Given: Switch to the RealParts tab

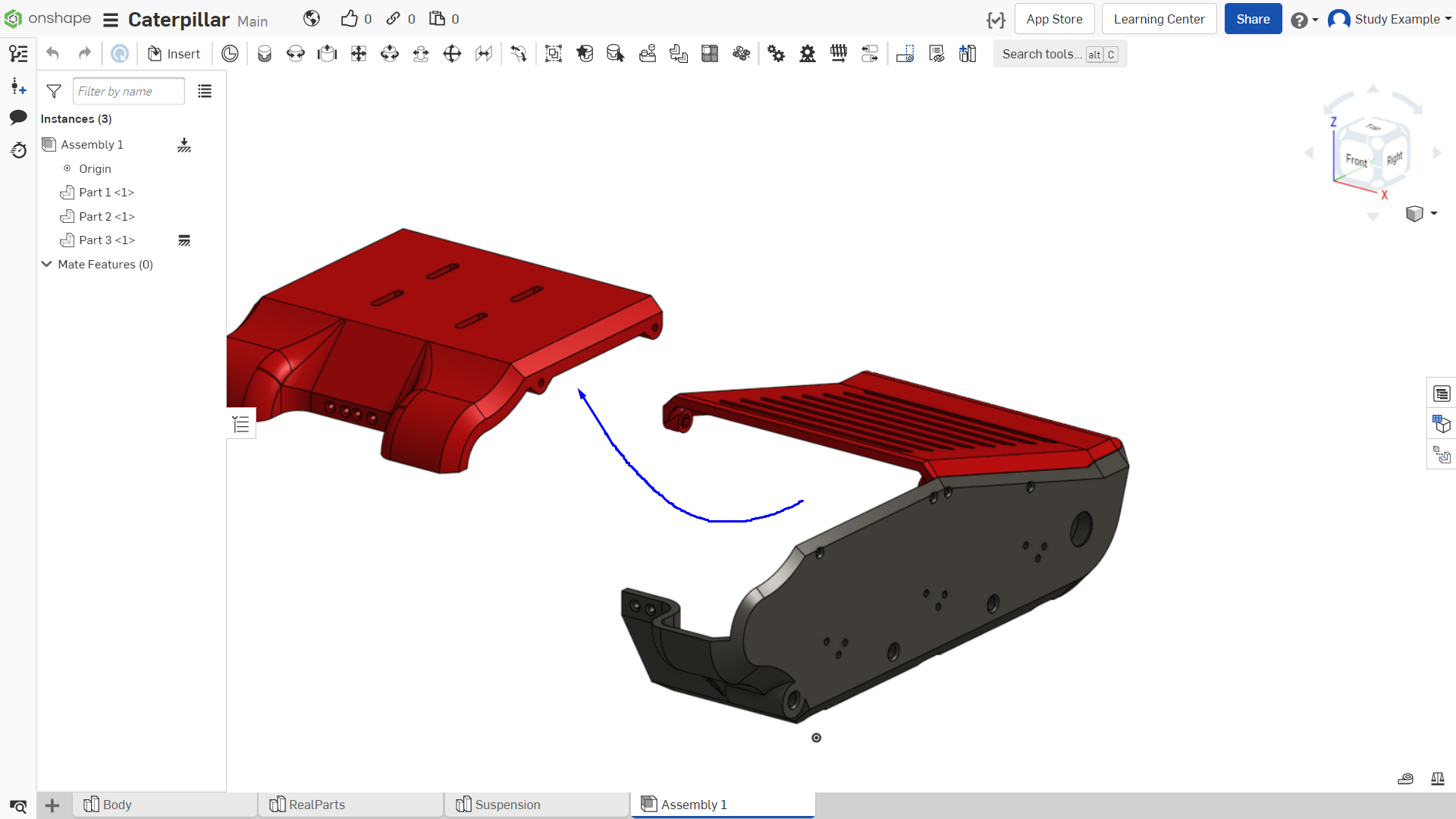Looking at the screenshot, I should 350,805.
